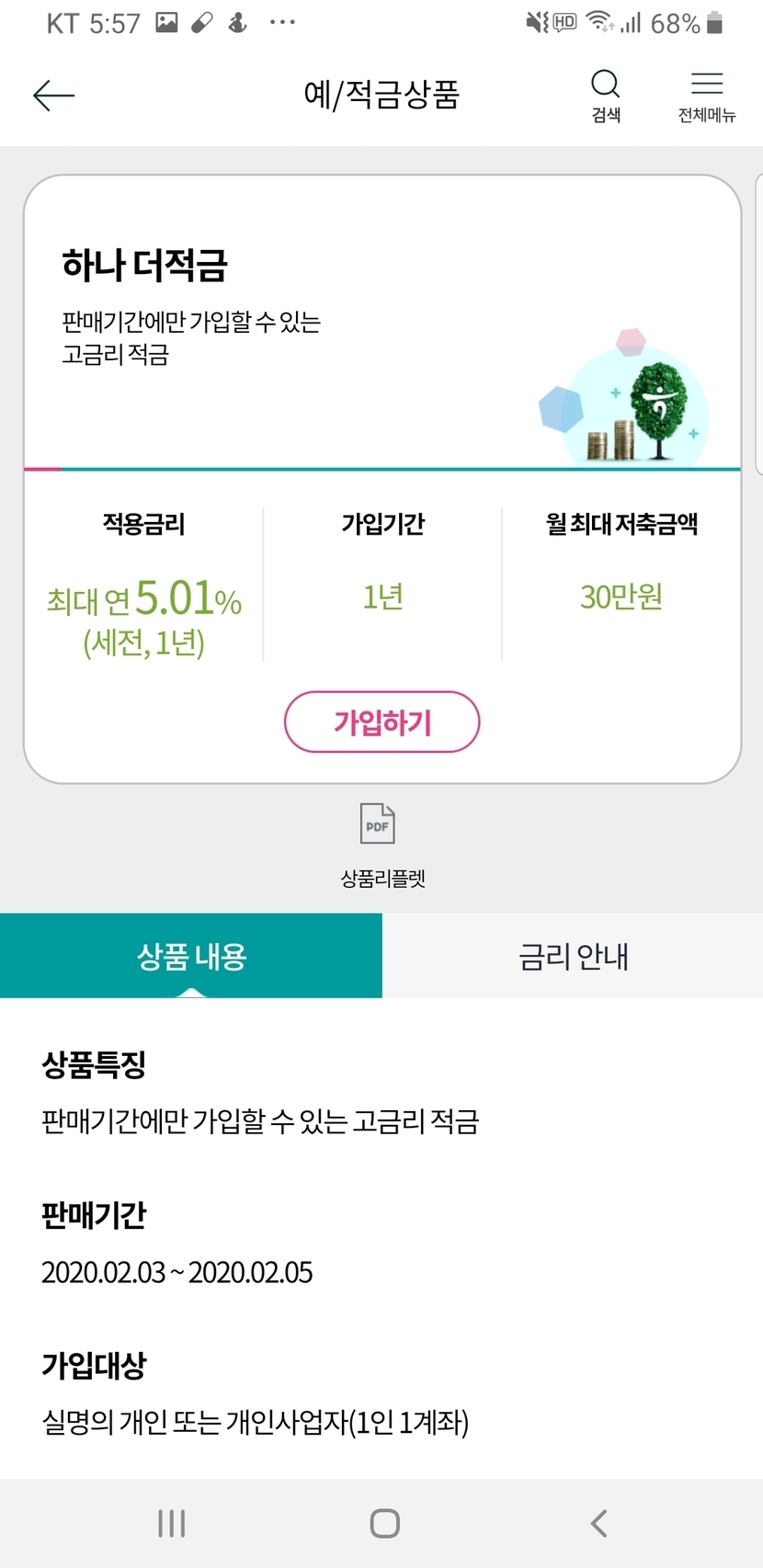
Task: Tap the Android recent apps button
Action: click(x=171, y=1523)
